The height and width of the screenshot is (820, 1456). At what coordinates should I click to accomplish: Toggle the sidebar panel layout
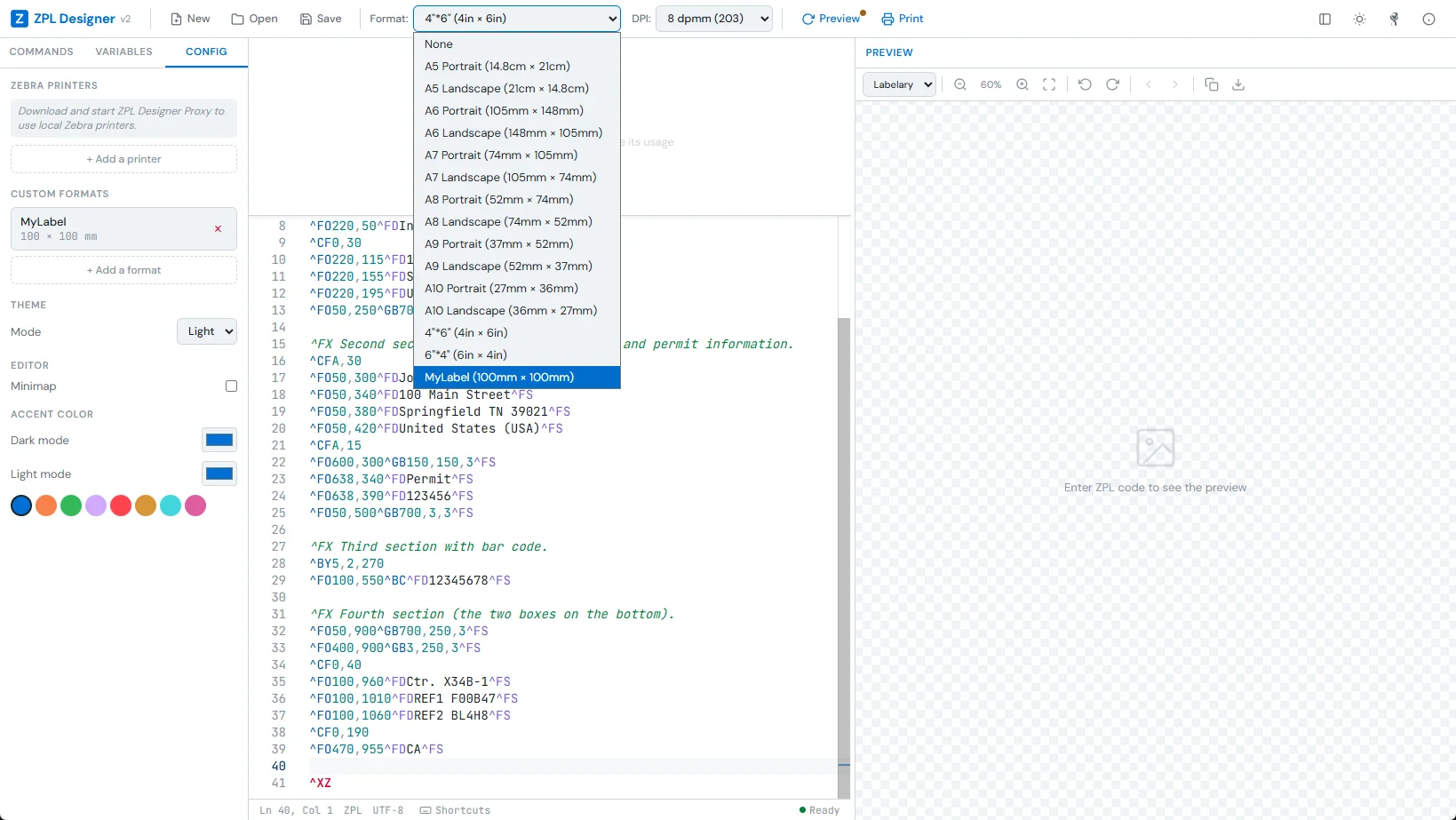tap(1325, 19)
